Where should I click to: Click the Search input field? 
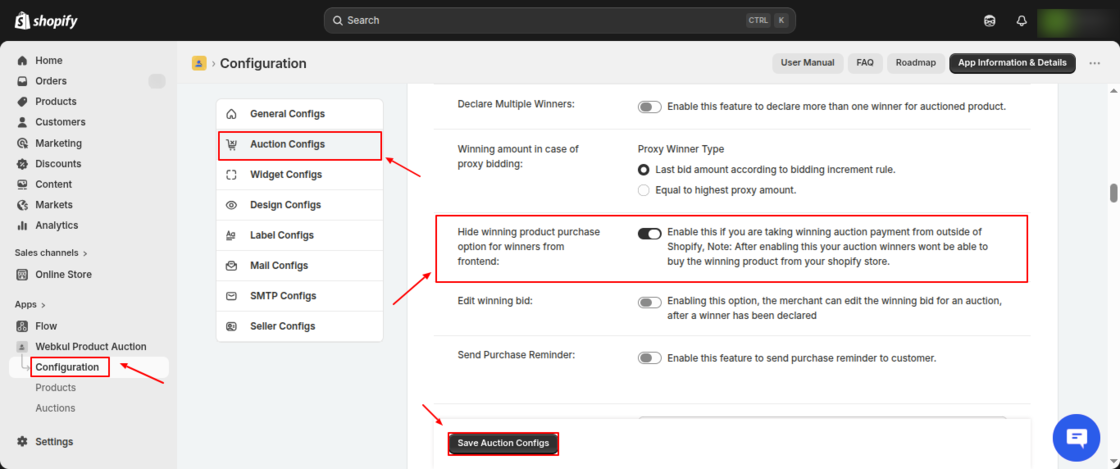pyautogui.click(x=560, y=21)
